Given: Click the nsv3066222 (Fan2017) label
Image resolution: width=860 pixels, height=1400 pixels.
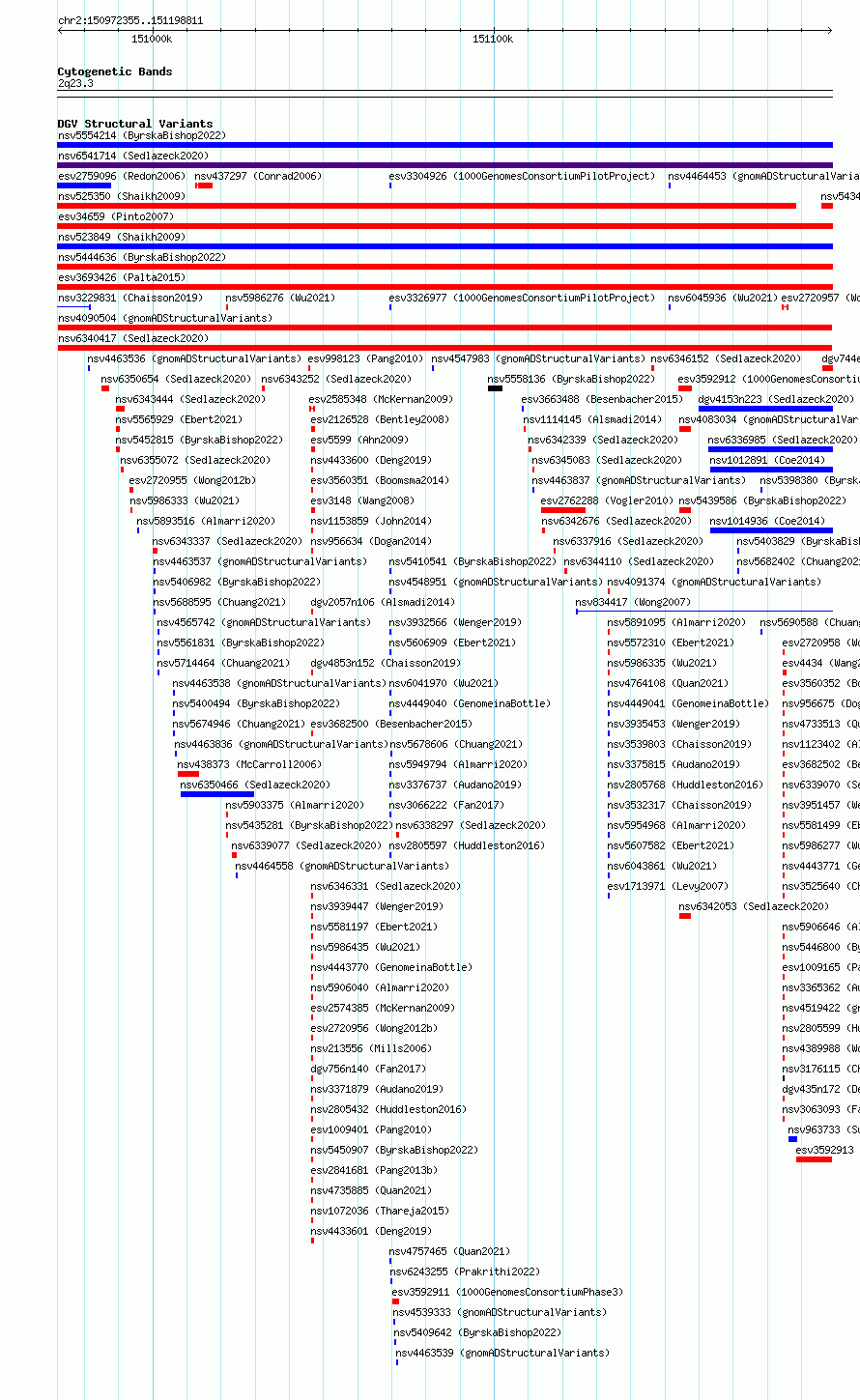Looking at the screenshot, I should point(446,806).
